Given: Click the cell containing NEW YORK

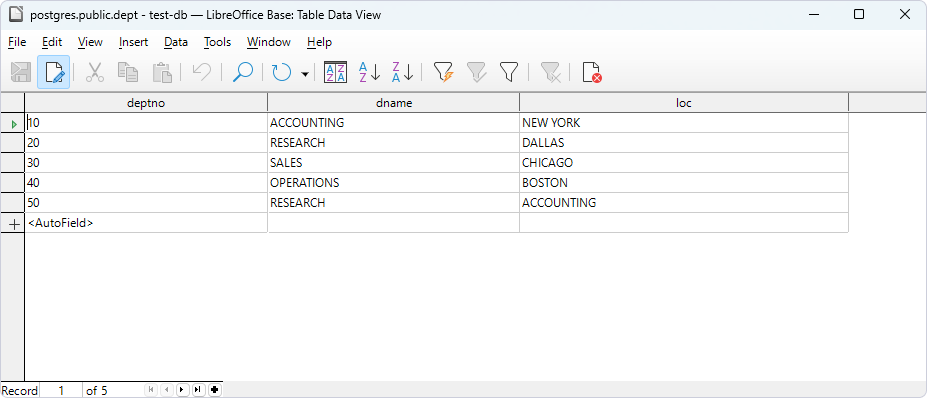Looking at the screenshot, I should coord(684,123).
